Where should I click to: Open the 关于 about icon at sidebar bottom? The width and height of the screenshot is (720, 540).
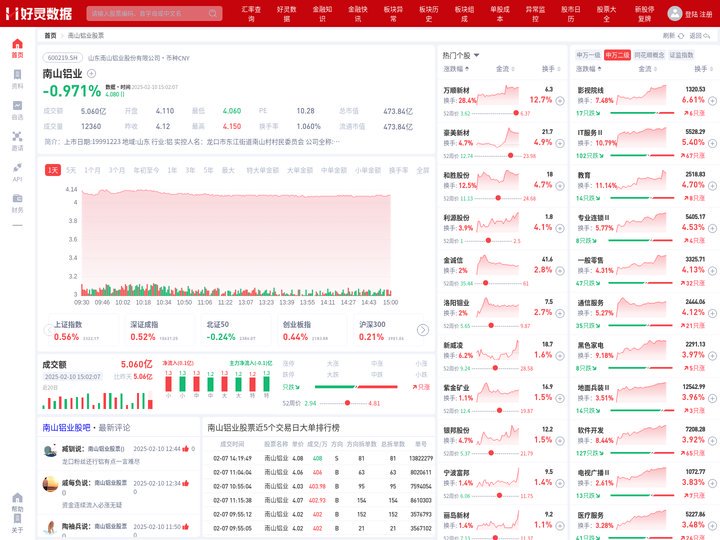point(17,519)
